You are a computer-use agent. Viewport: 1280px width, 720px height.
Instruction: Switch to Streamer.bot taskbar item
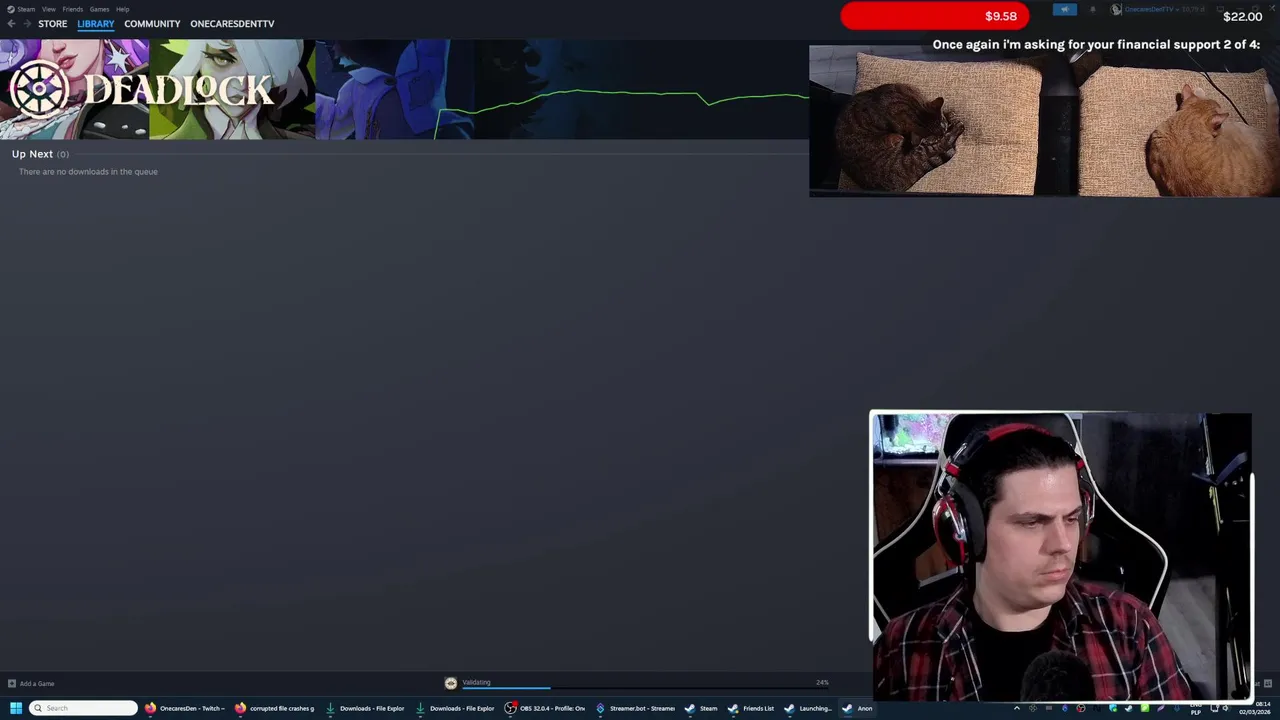click(x=636, y=708)
